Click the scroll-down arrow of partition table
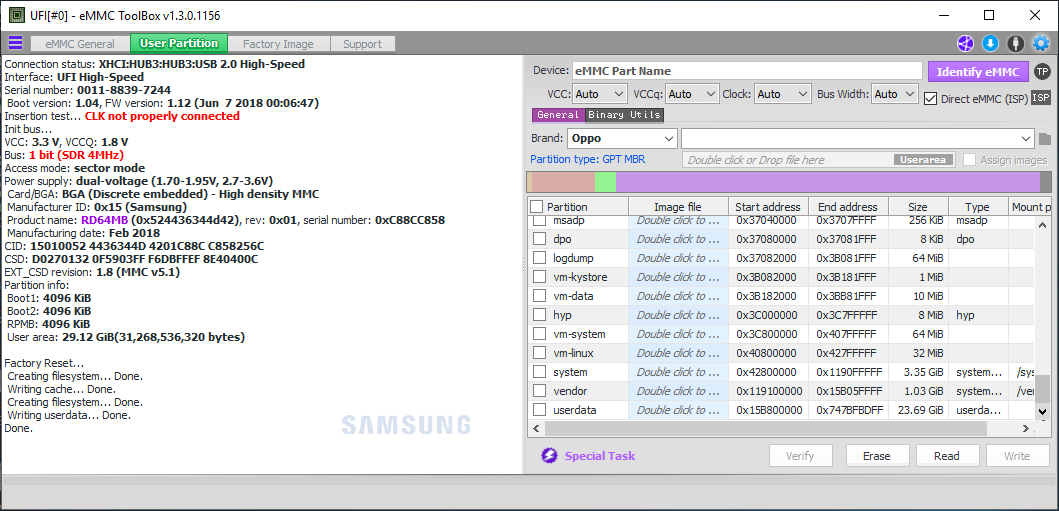 1043,411
